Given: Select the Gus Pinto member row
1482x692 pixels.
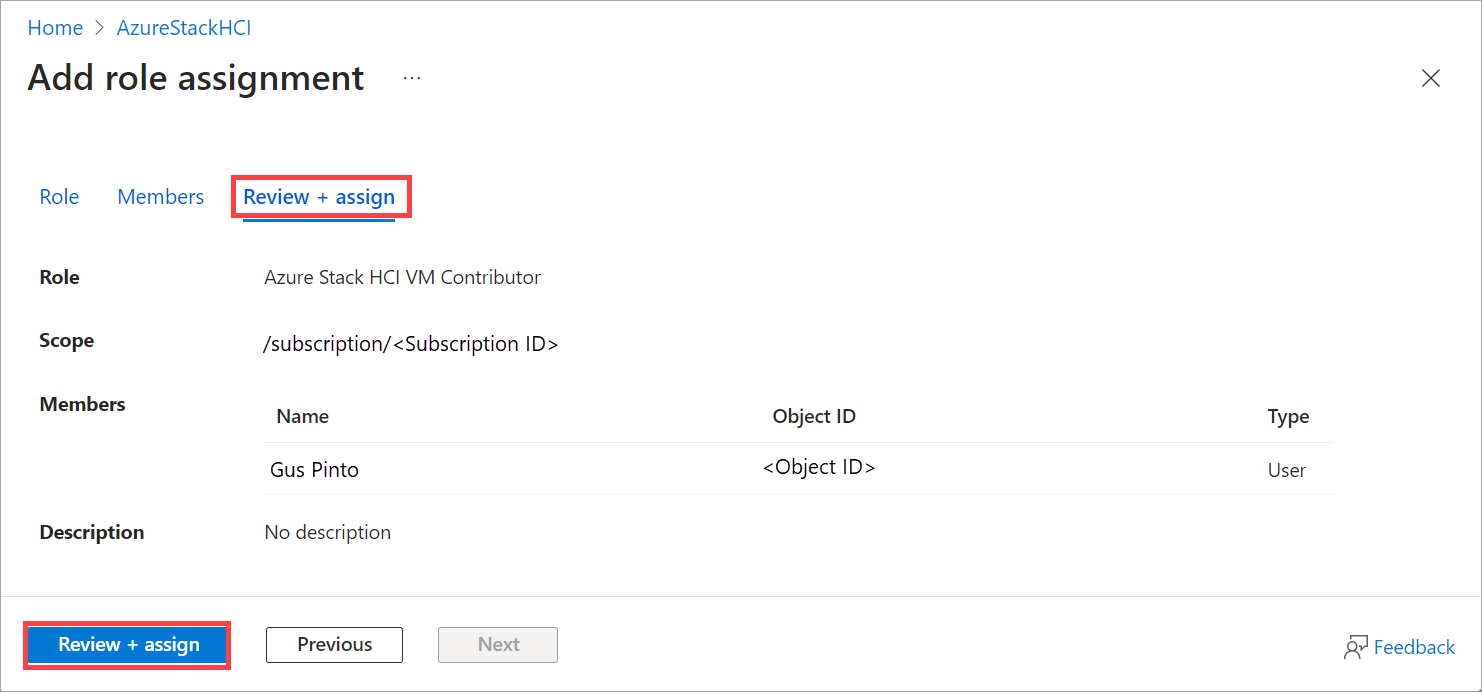Looking at the screenshot, I should [799, 469].
